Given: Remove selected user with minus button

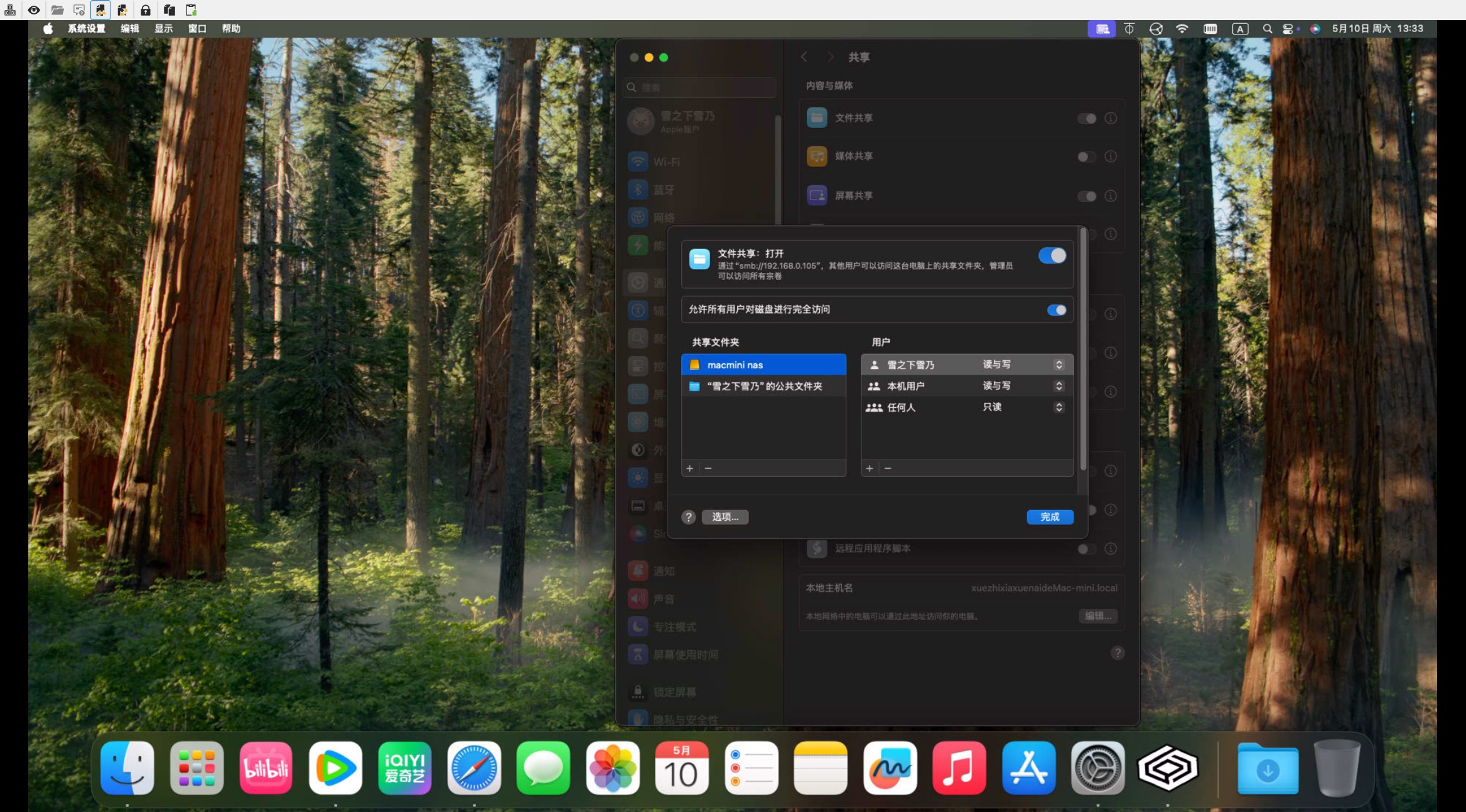Looking at the screenshot, I should [x=888, y=468].
